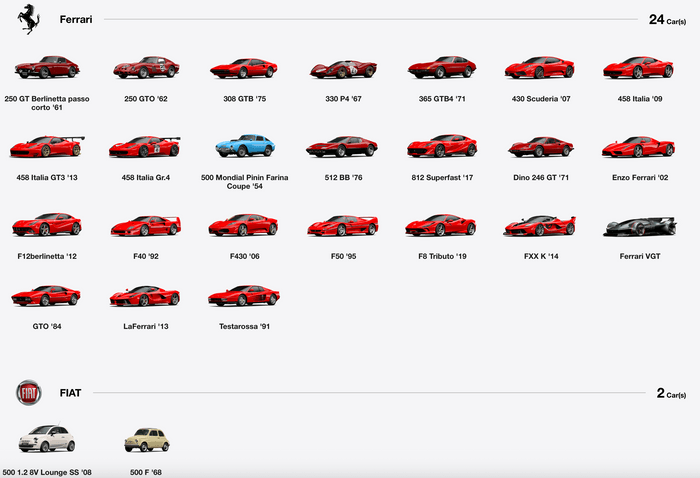The width and height of the screenshot is (700, 478).
Task: Select the Enzo Ferrari '02 car thumbnail
Action: [x=638, y=147]
